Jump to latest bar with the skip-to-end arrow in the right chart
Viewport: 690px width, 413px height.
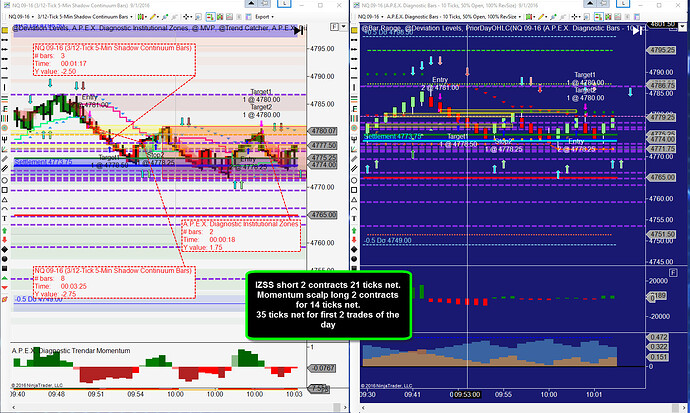pos(637,30)
